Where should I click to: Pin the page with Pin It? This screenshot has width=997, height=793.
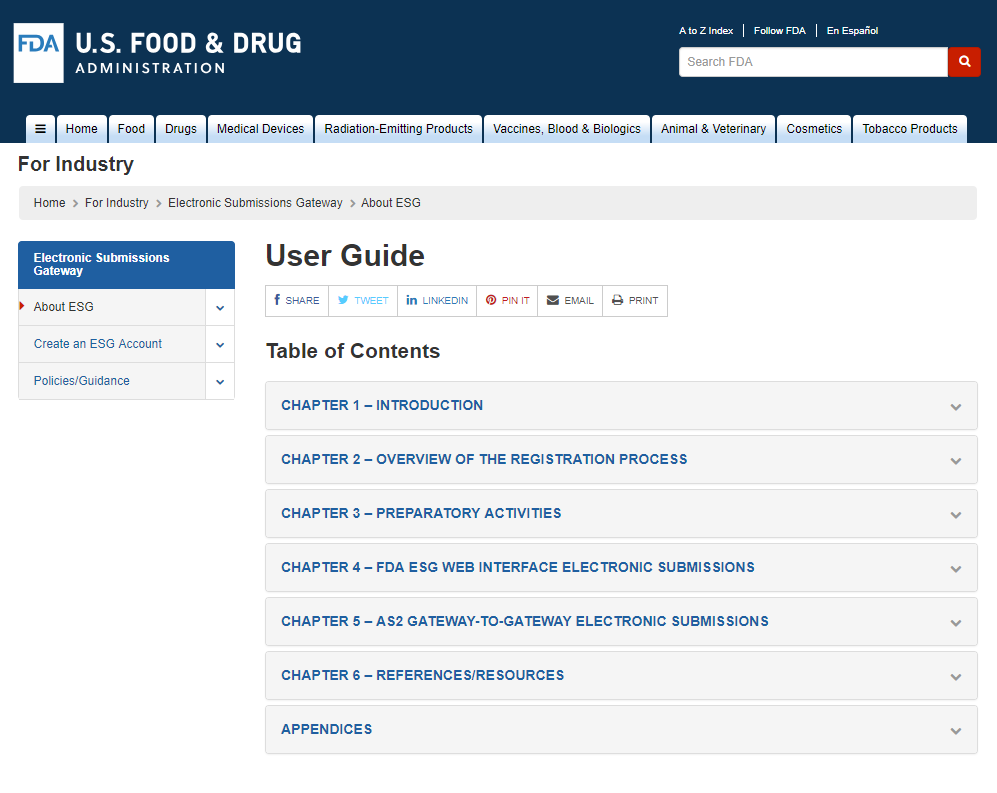(507, 301)
